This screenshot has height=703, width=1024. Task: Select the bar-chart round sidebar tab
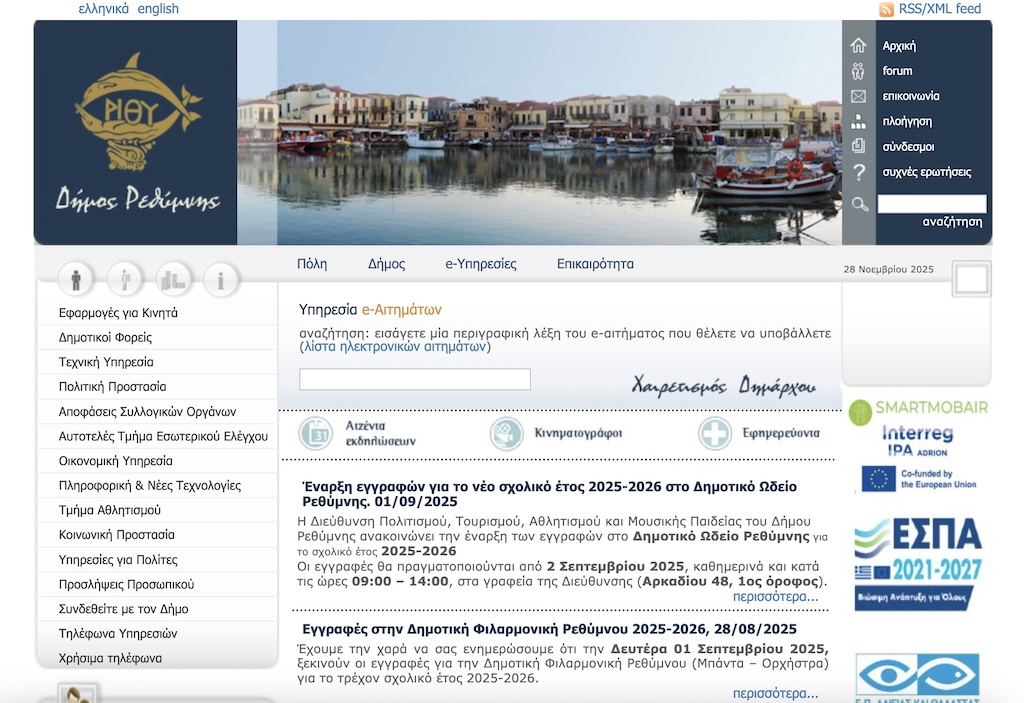tap(173, 279)
